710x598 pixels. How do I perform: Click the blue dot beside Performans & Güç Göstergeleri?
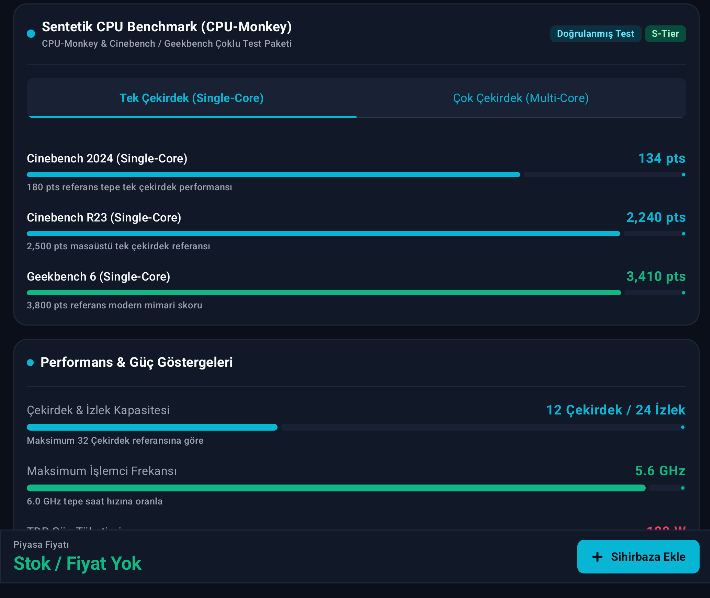coord(30,363)
